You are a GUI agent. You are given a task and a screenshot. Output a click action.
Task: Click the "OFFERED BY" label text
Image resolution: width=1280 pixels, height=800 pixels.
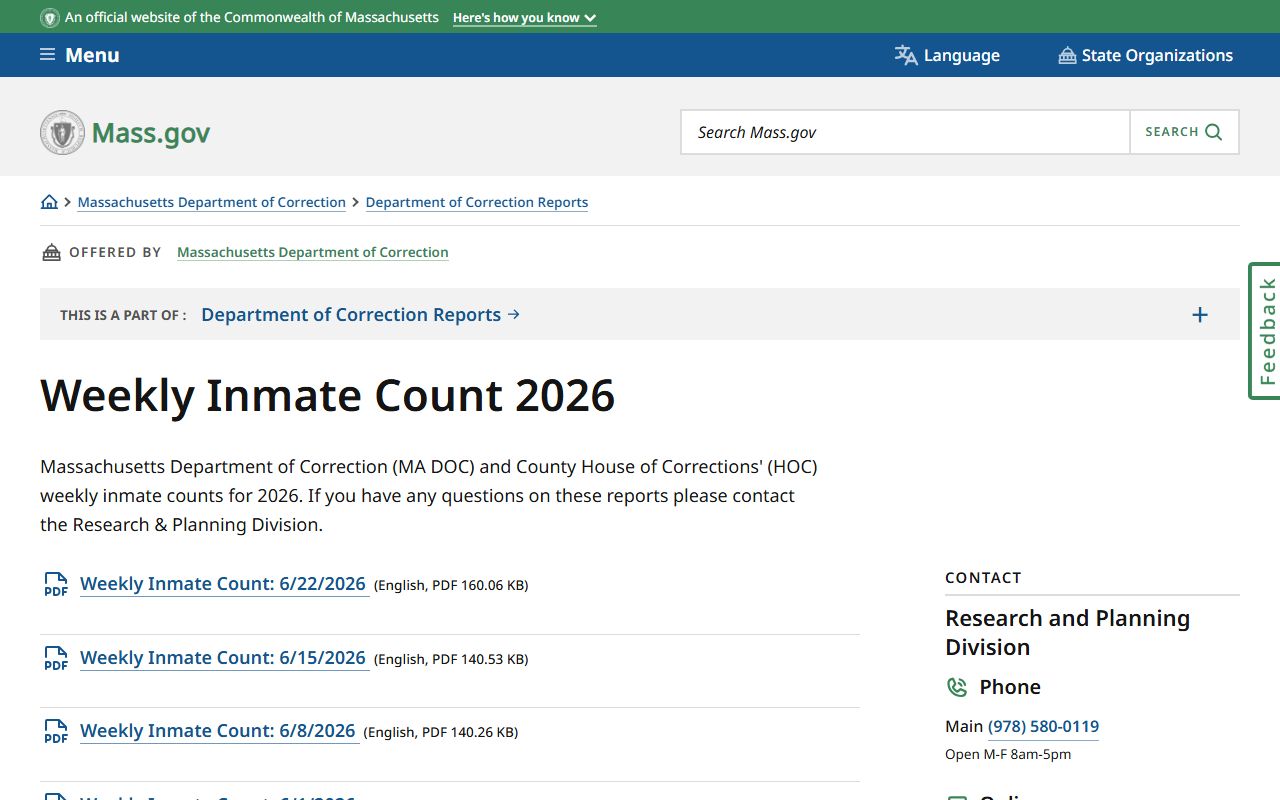click(x=115, y=252)
